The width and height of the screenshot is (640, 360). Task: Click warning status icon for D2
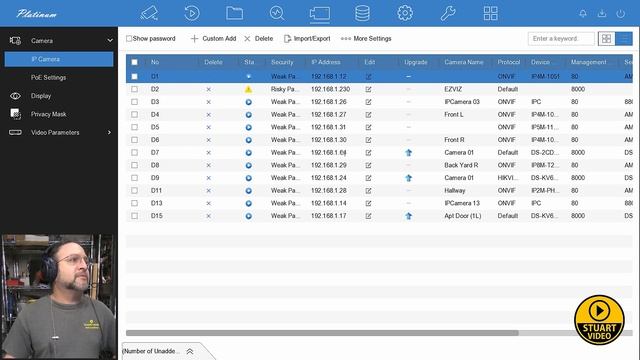[248, 89]
